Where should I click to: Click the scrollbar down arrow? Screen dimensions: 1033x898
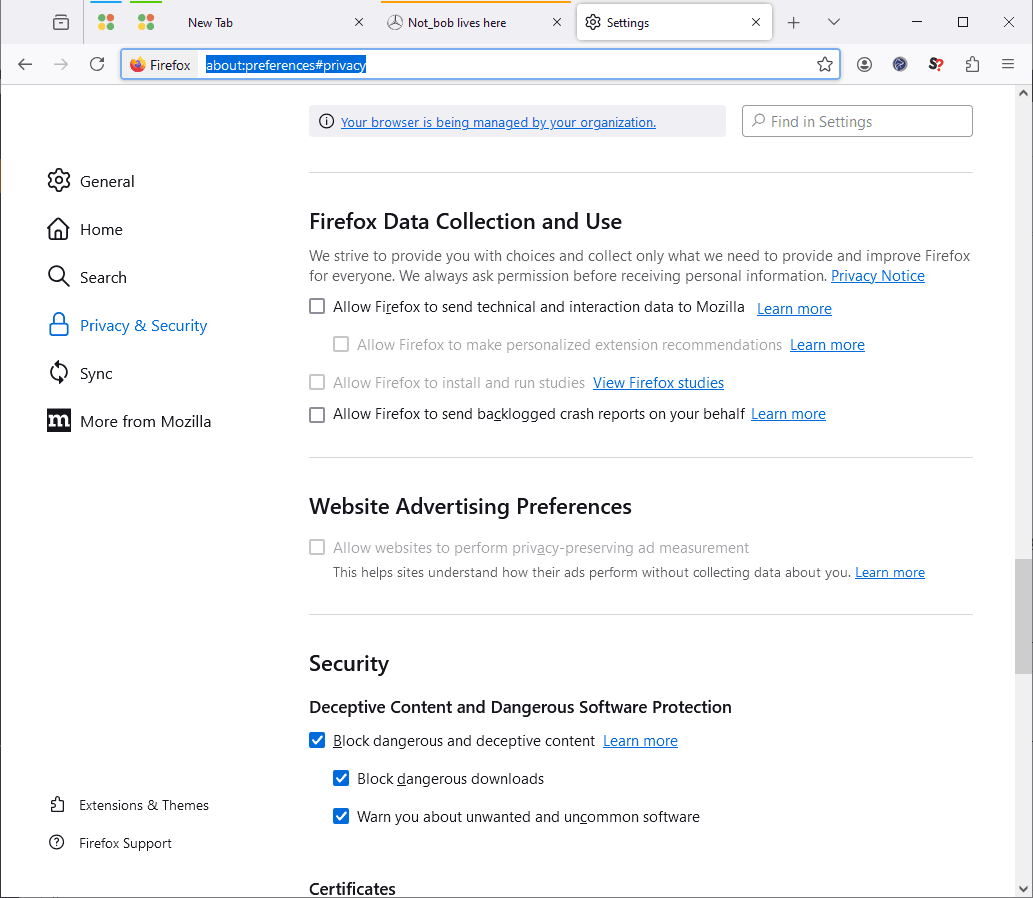(1023, 889)
